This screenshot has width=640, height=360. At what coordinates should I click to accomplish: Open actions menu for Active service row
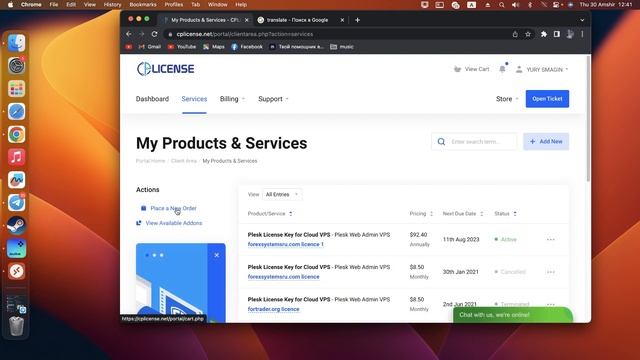click(x=551, y=240)
